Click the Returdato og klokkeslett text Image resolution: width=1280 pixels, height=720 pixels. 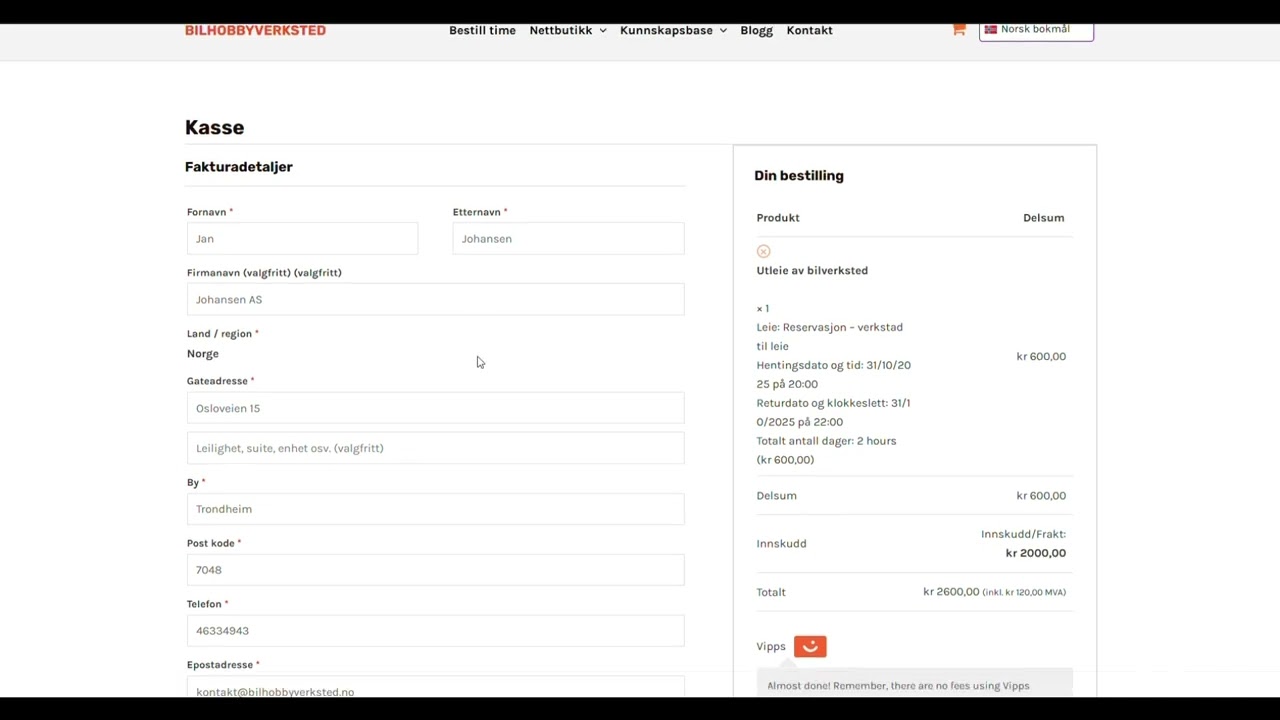tap(833, 413)
